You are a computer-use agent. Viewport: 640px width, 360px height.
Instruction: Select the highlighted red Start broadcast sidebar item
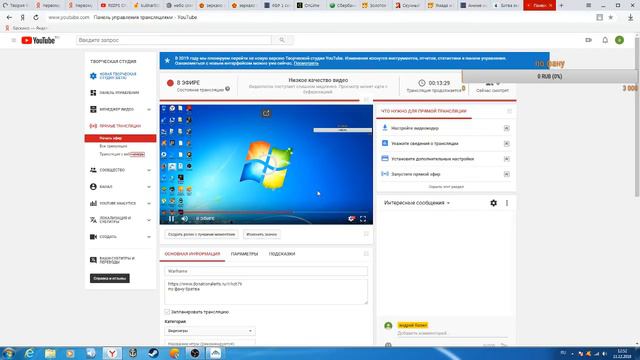click(x=120, y=138)
